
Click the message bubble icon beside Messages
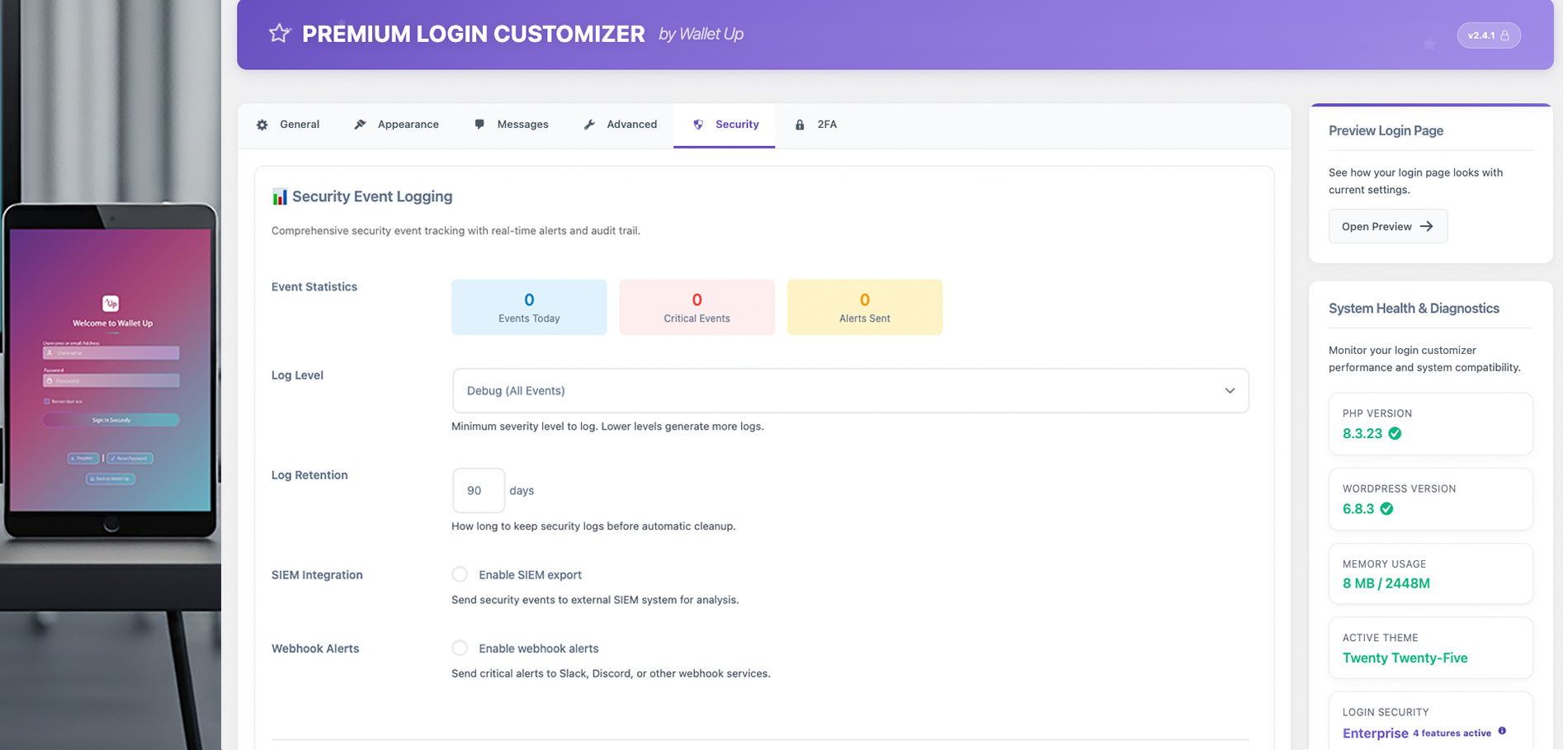pyautogui.click(x=479, y=124)
